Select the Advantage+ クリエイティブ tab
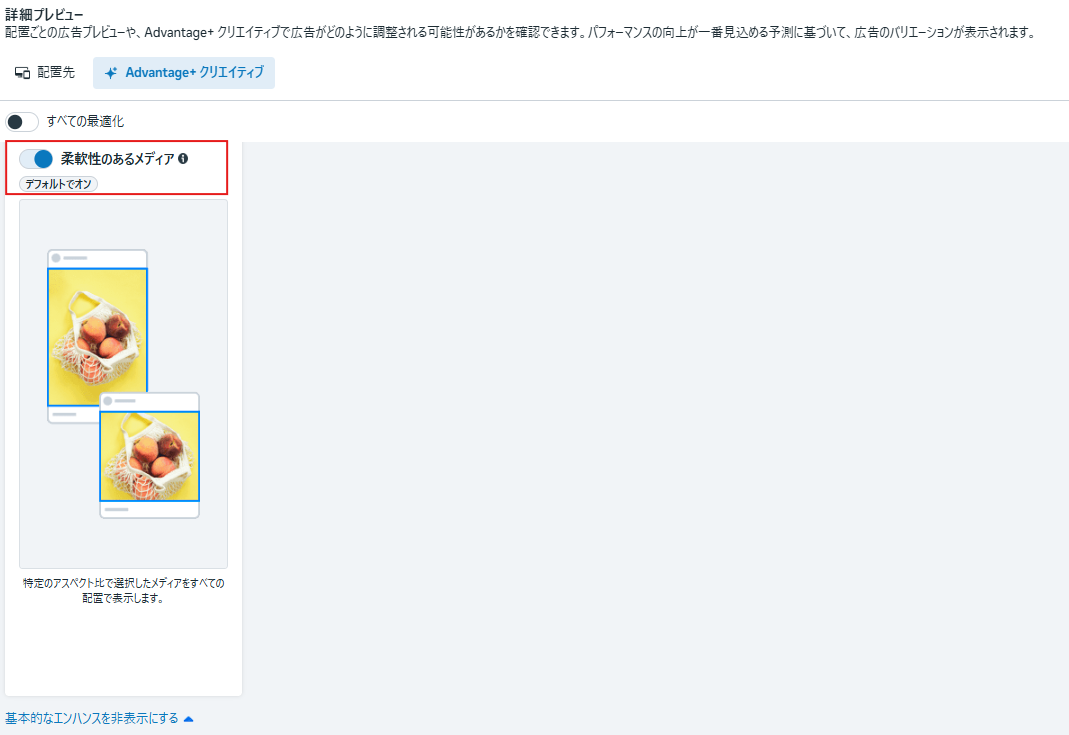Screen dimensions: 1069x735 tap(184, 73)
